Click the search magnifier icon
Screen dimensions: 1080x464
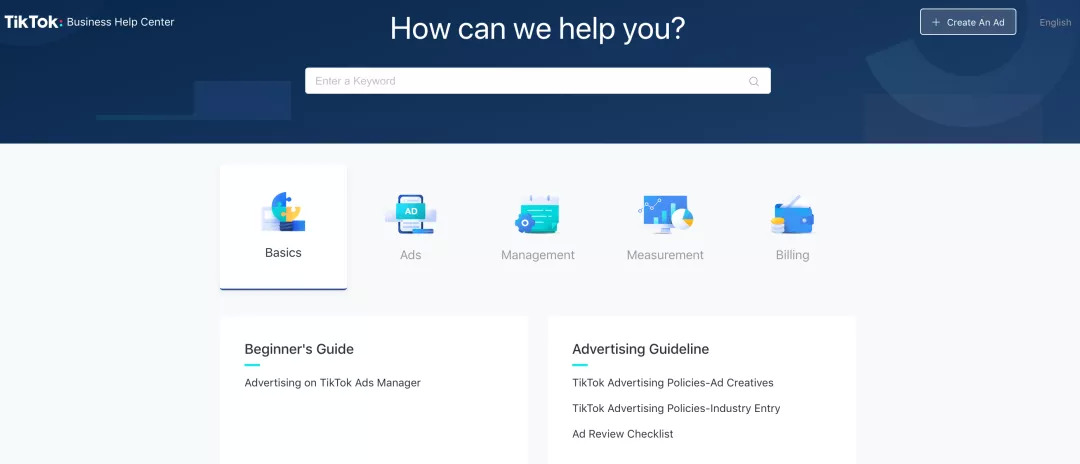tap(754, 81)
